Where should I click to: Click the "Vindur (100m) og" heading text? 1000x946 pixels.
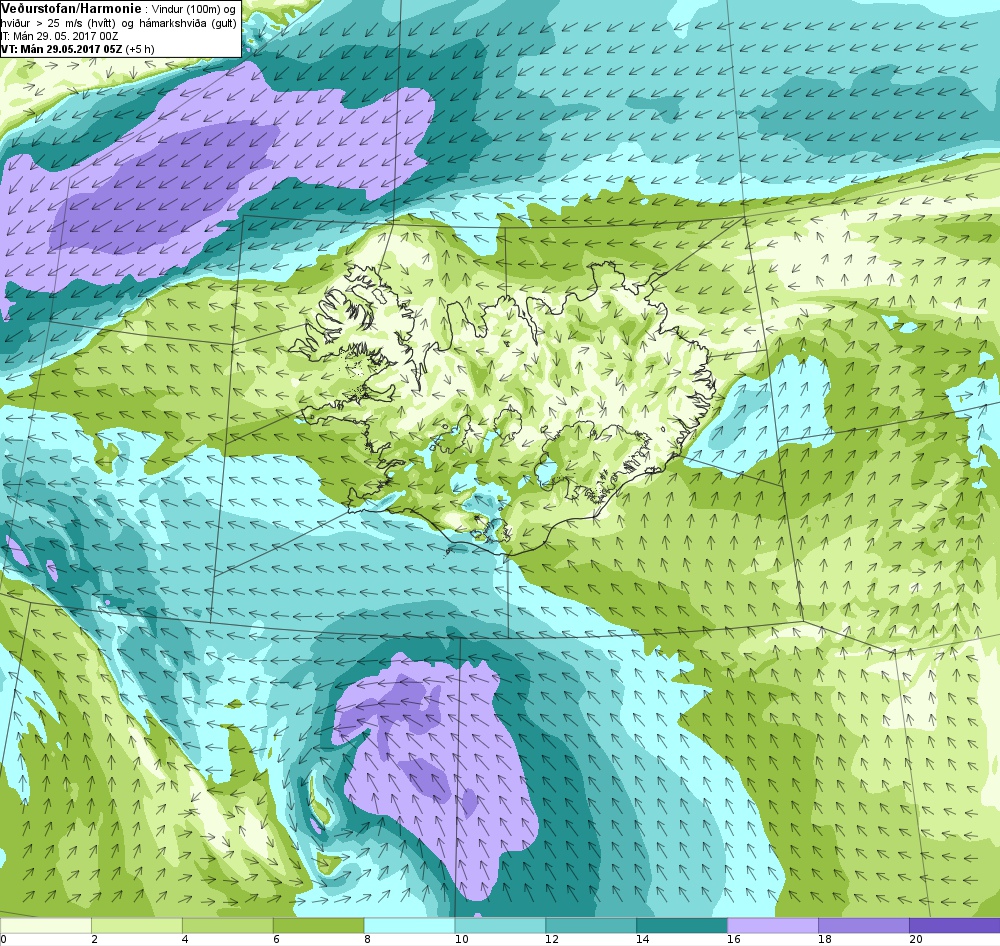click(x=194, y=10)
